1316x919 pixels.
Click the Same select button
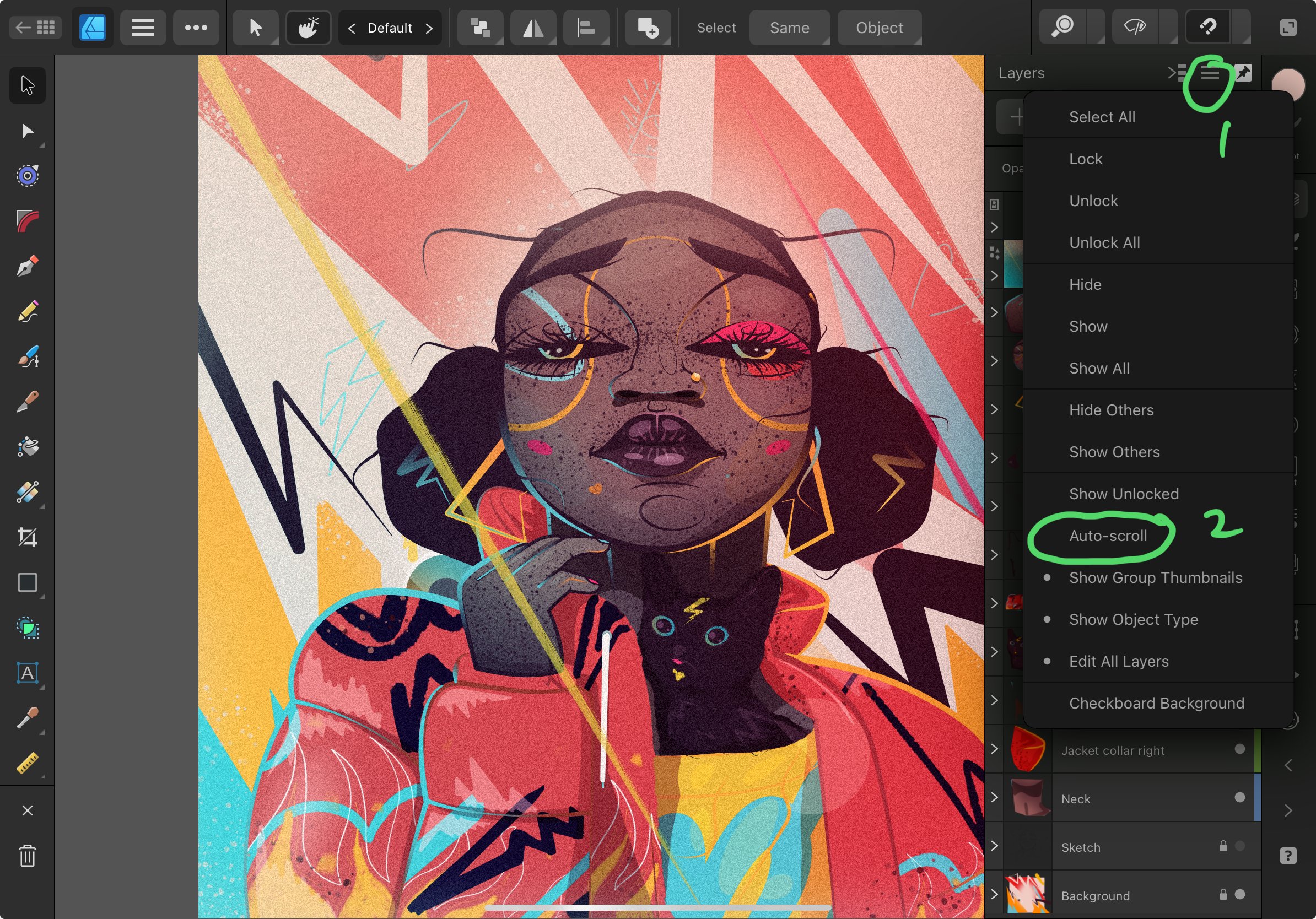[789, 28]
